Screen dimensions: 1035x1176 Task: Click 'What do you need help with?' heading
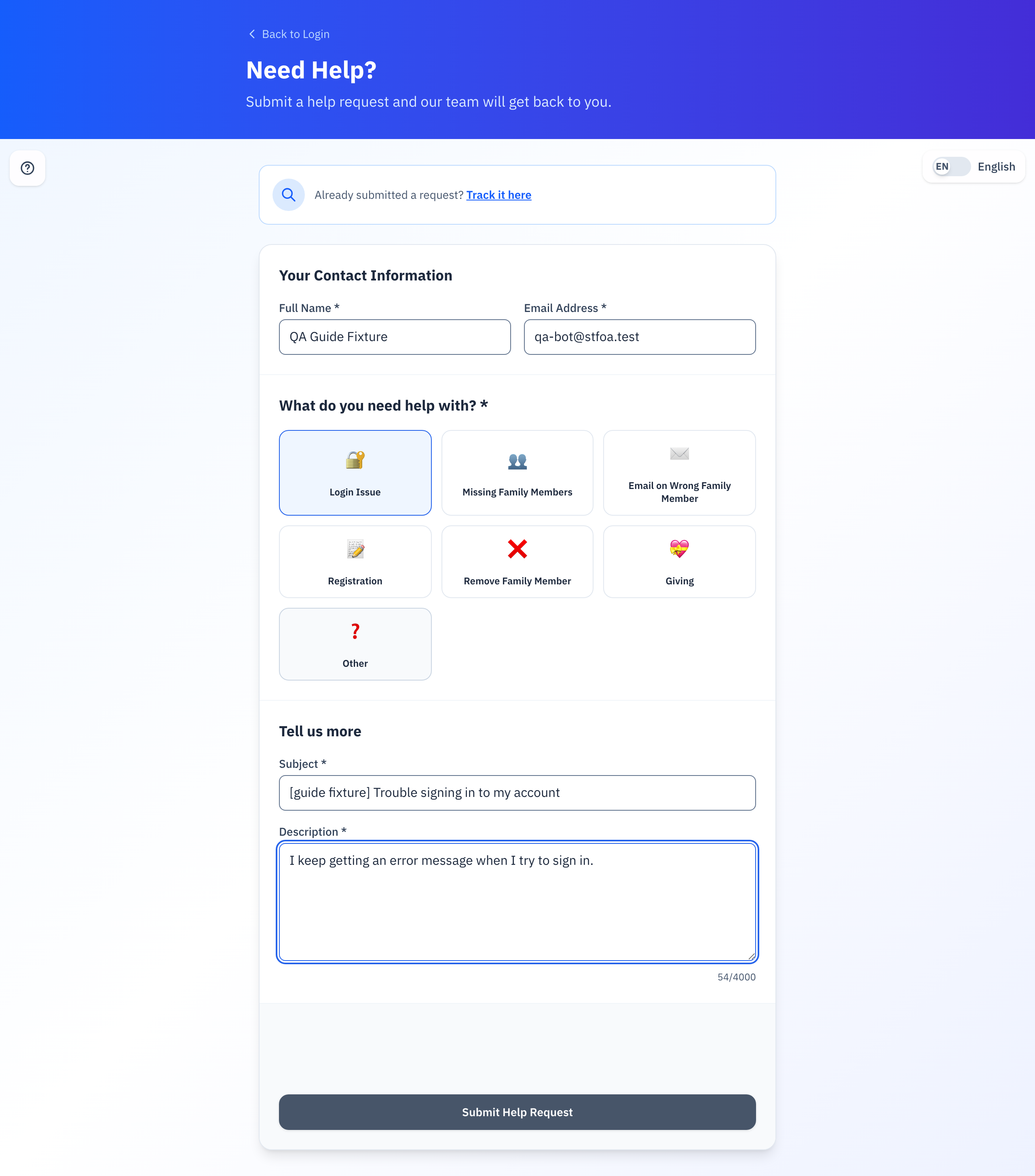[x=383, y=406]
